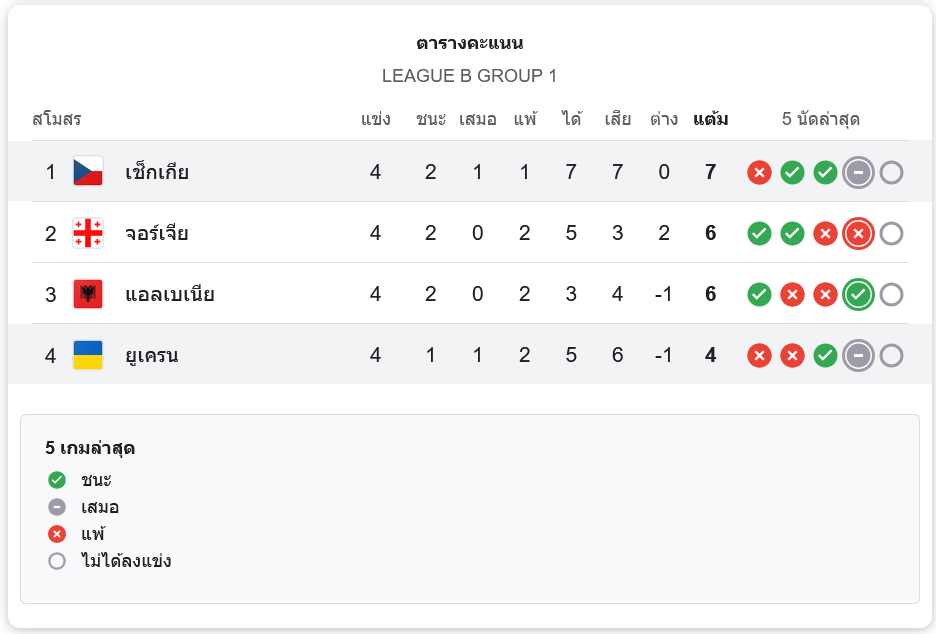Click the แต้ม points column header
Image resolution: width=936 pixels, height=634 pixels.
710,120
